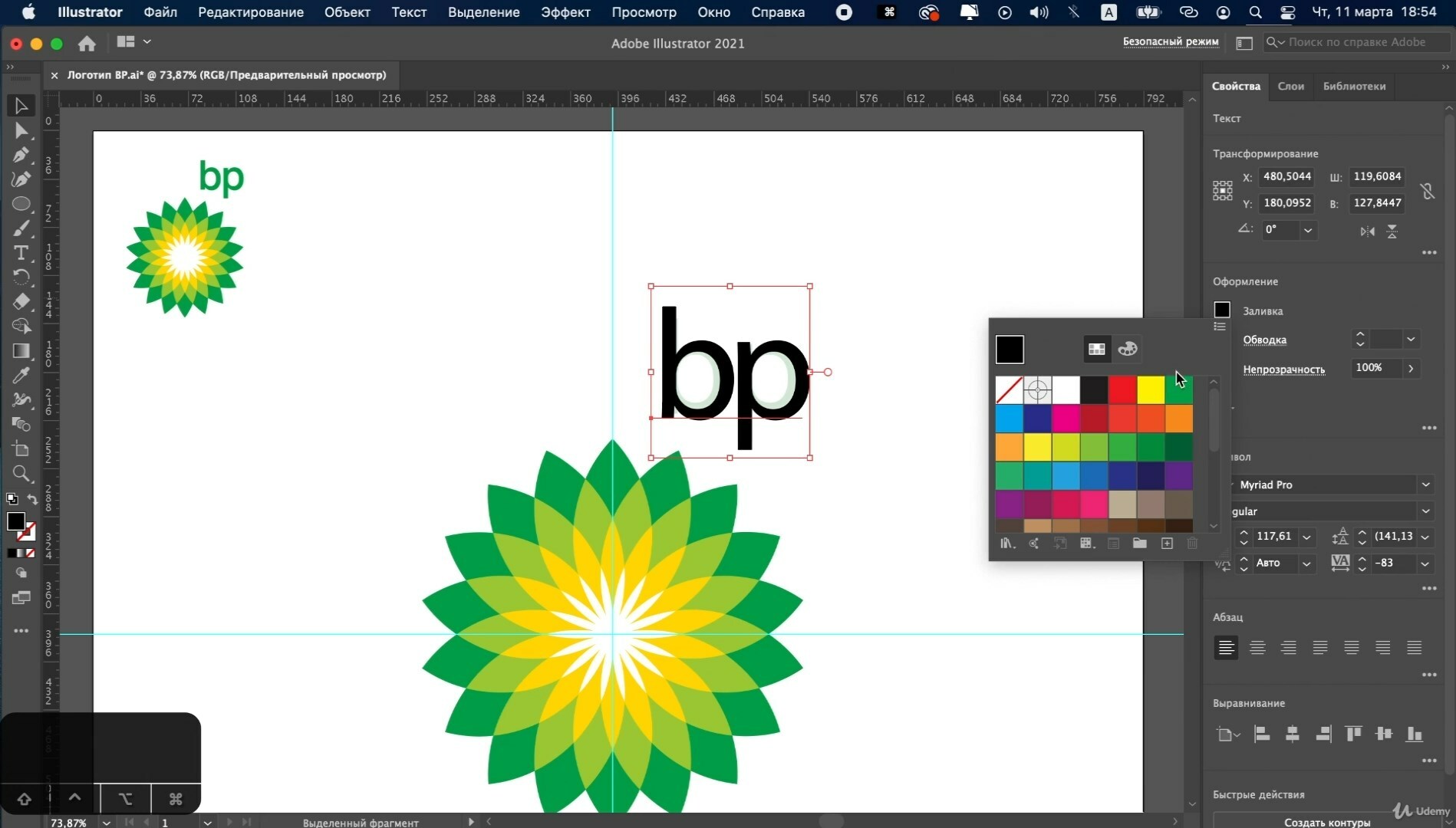Click default fill and stroke icon
Viewport: 1456px width, 828px height.
(x=12, y=499)
